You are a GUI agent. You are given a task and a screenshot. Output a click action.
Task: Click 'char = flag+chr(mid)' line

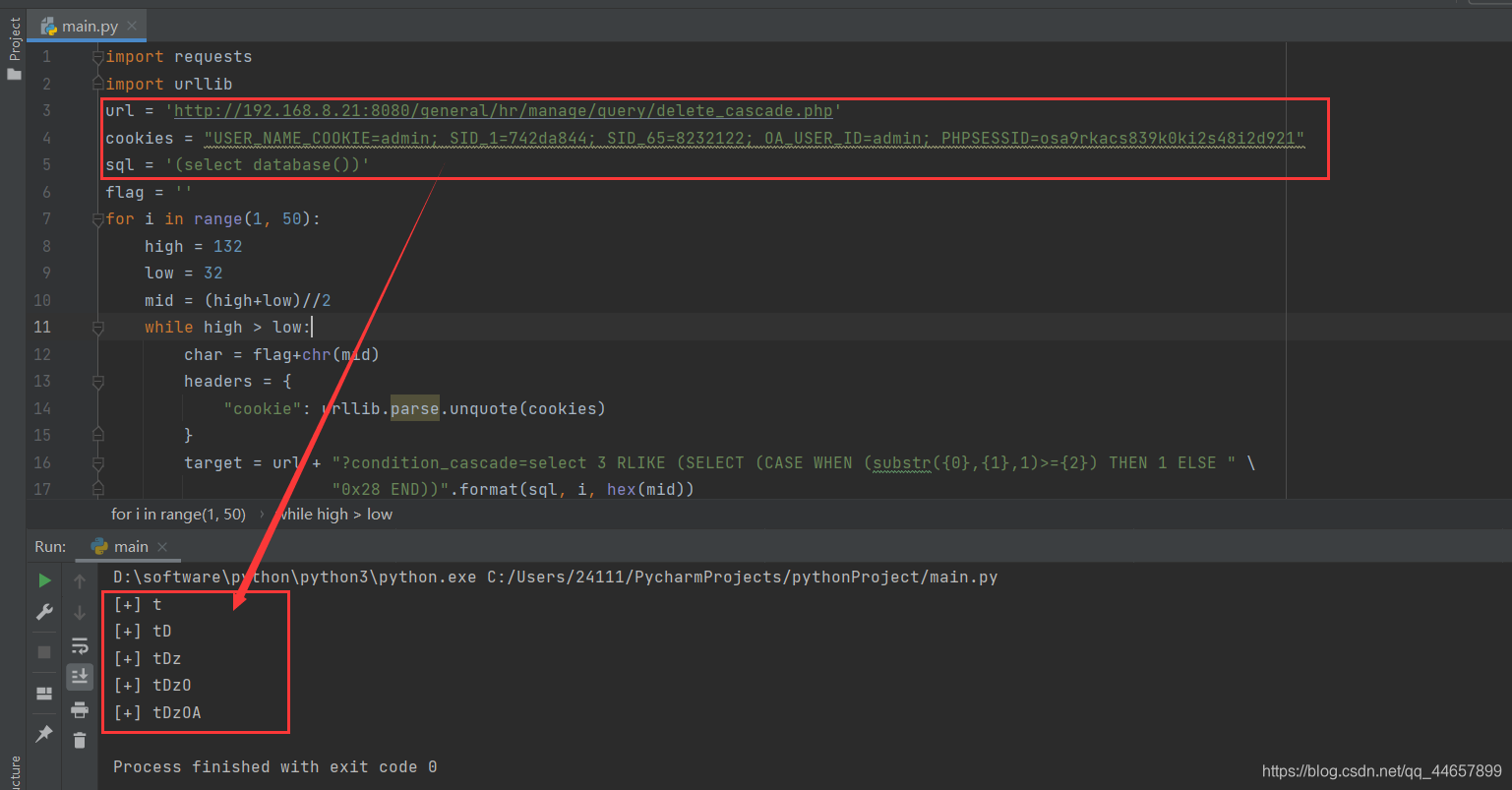pyautogui.click(x=281, y=355)
